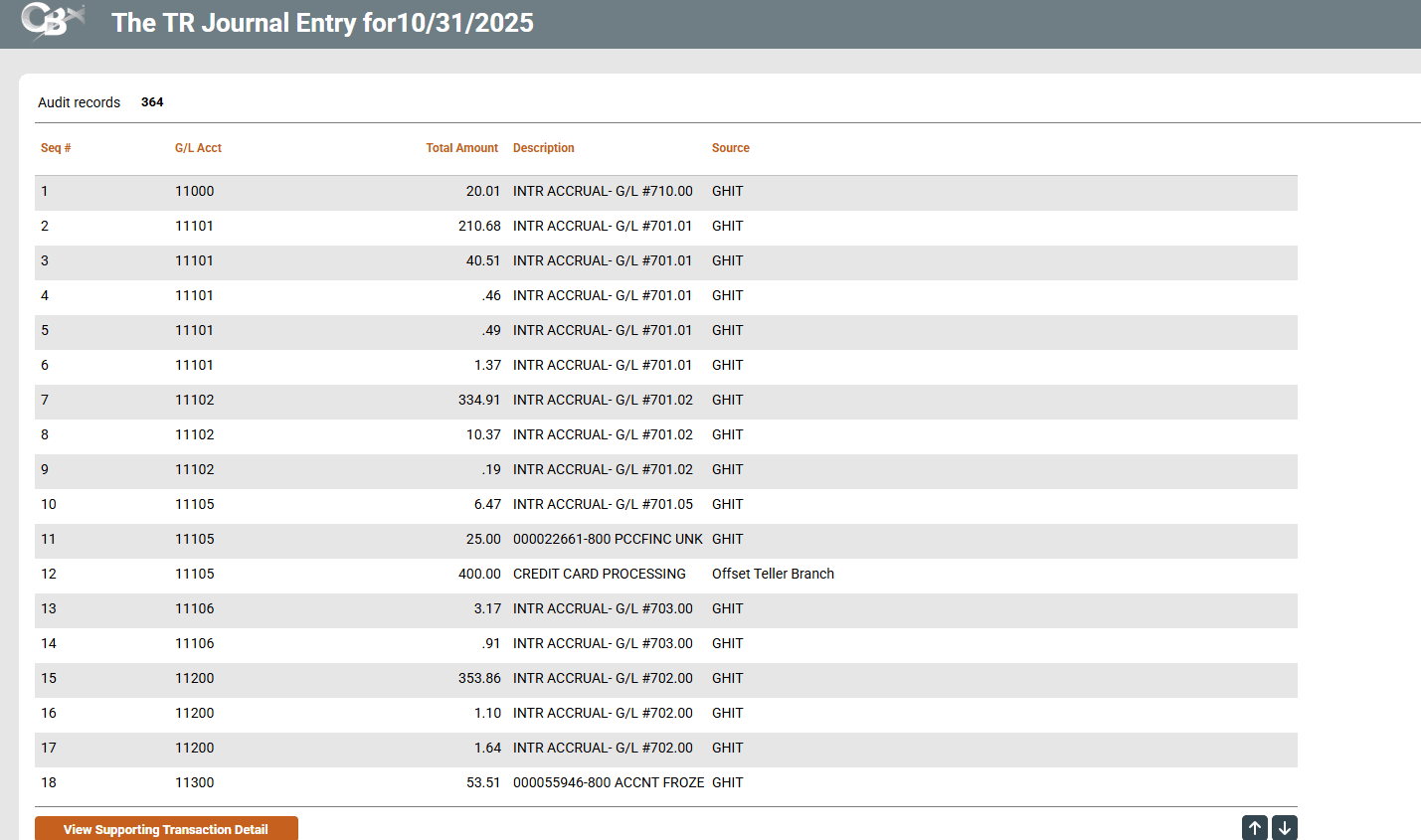Screen dimensions: 1421x840
Task: Select row 15 with amount 353.86
Action: click(479, 678)
